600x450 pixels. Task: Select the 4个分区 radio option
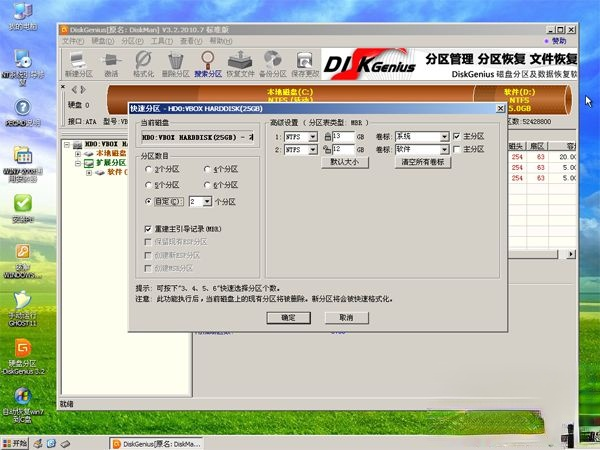207,169
